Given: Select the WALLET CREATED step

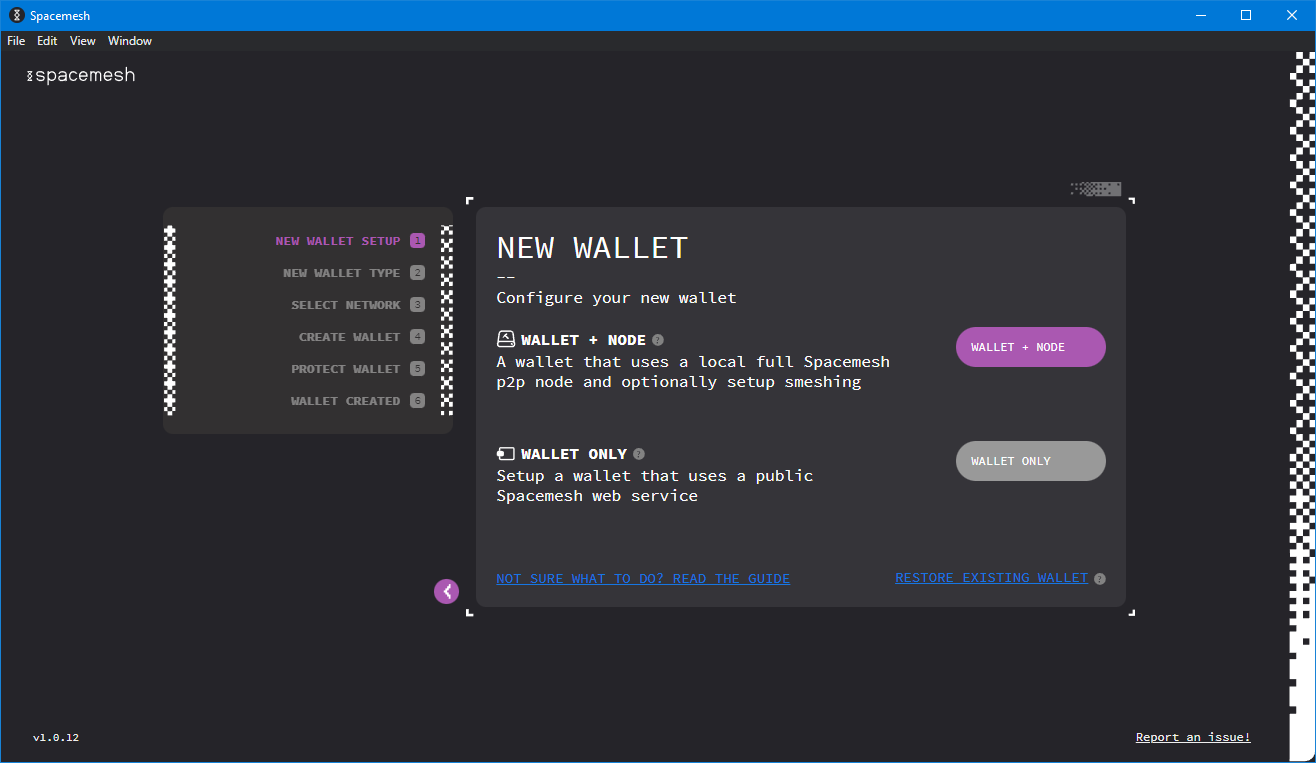Looking at the screenshot, I should 346,401.
